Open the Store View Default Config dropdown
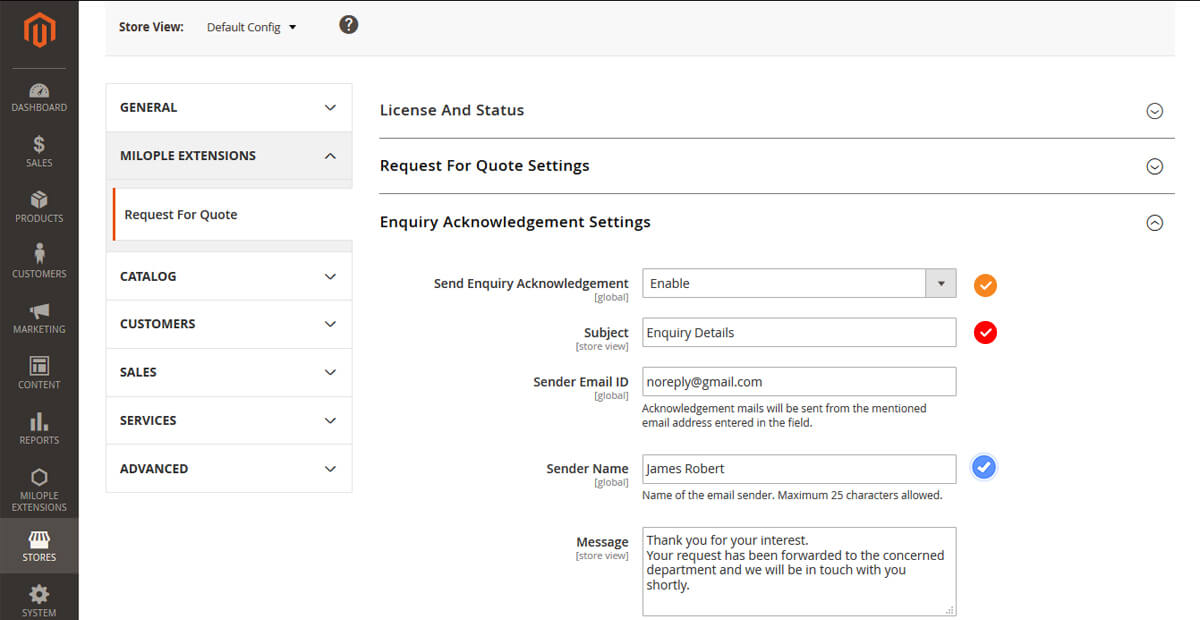This screenshot has height=620, width=1200. click(251, 27)
